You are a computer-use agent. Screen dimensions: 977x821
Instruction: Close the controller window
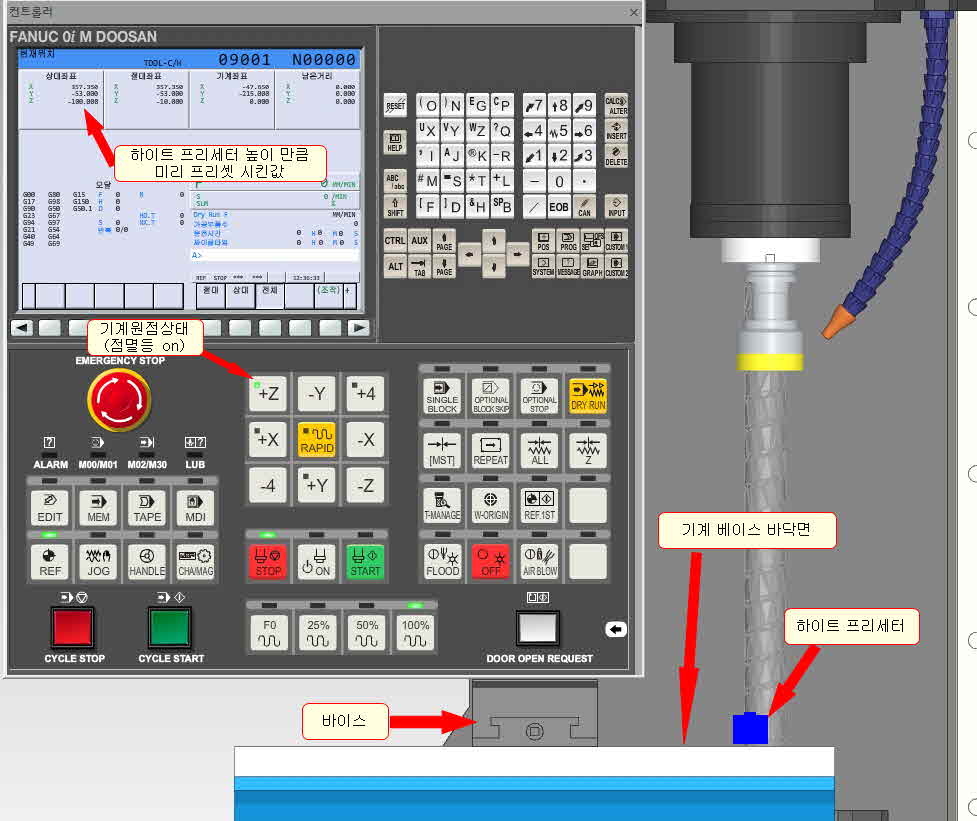[634, 12]
